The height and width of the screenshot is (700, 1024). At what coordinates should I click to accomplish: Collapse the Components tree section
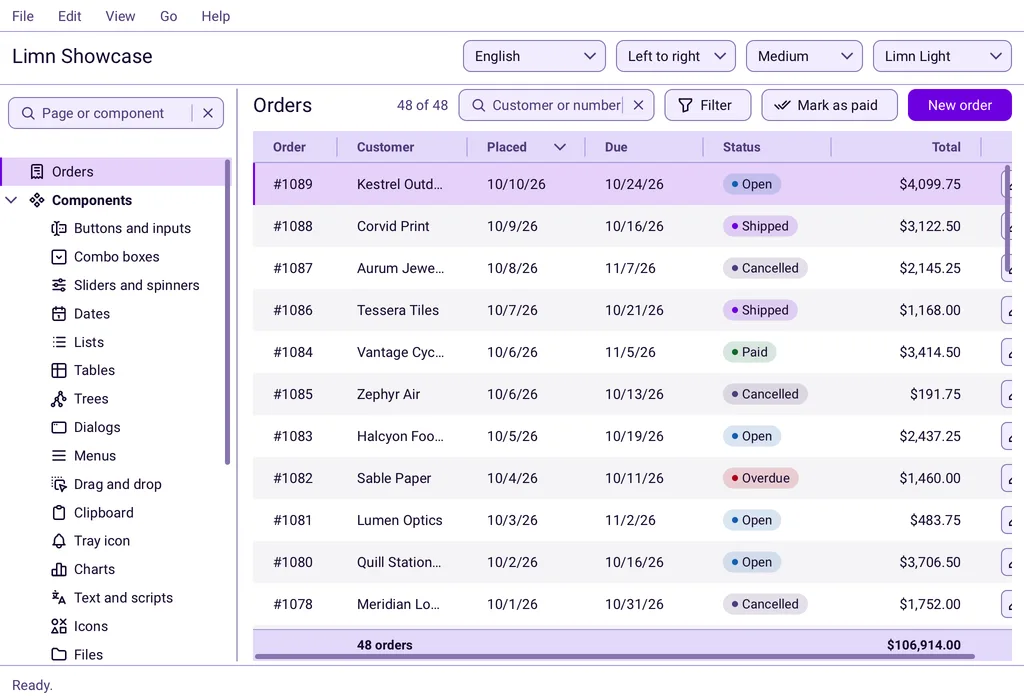click(11, 200)
